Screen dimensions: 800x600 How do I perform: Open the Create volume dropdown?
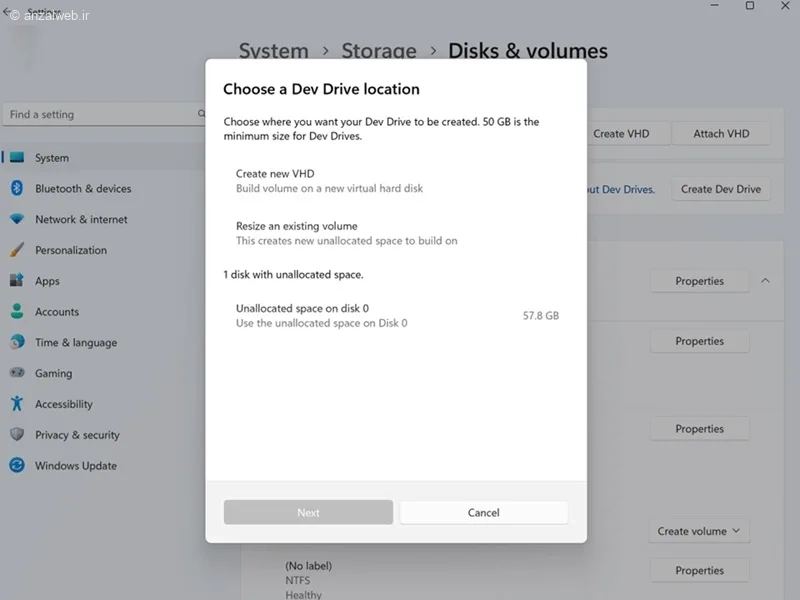(x=698, y=531)
